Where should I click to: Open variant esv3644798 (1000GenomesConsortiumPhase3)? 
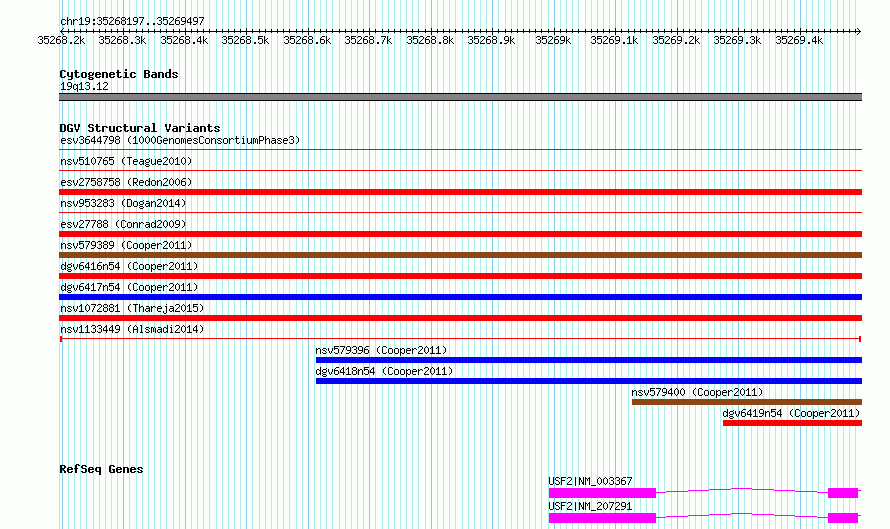(180, 140)
